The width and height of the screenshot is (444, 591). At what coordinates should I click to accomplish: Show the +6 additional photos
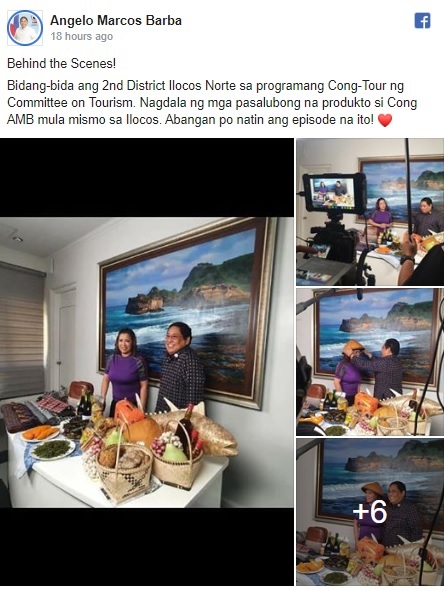370,512
